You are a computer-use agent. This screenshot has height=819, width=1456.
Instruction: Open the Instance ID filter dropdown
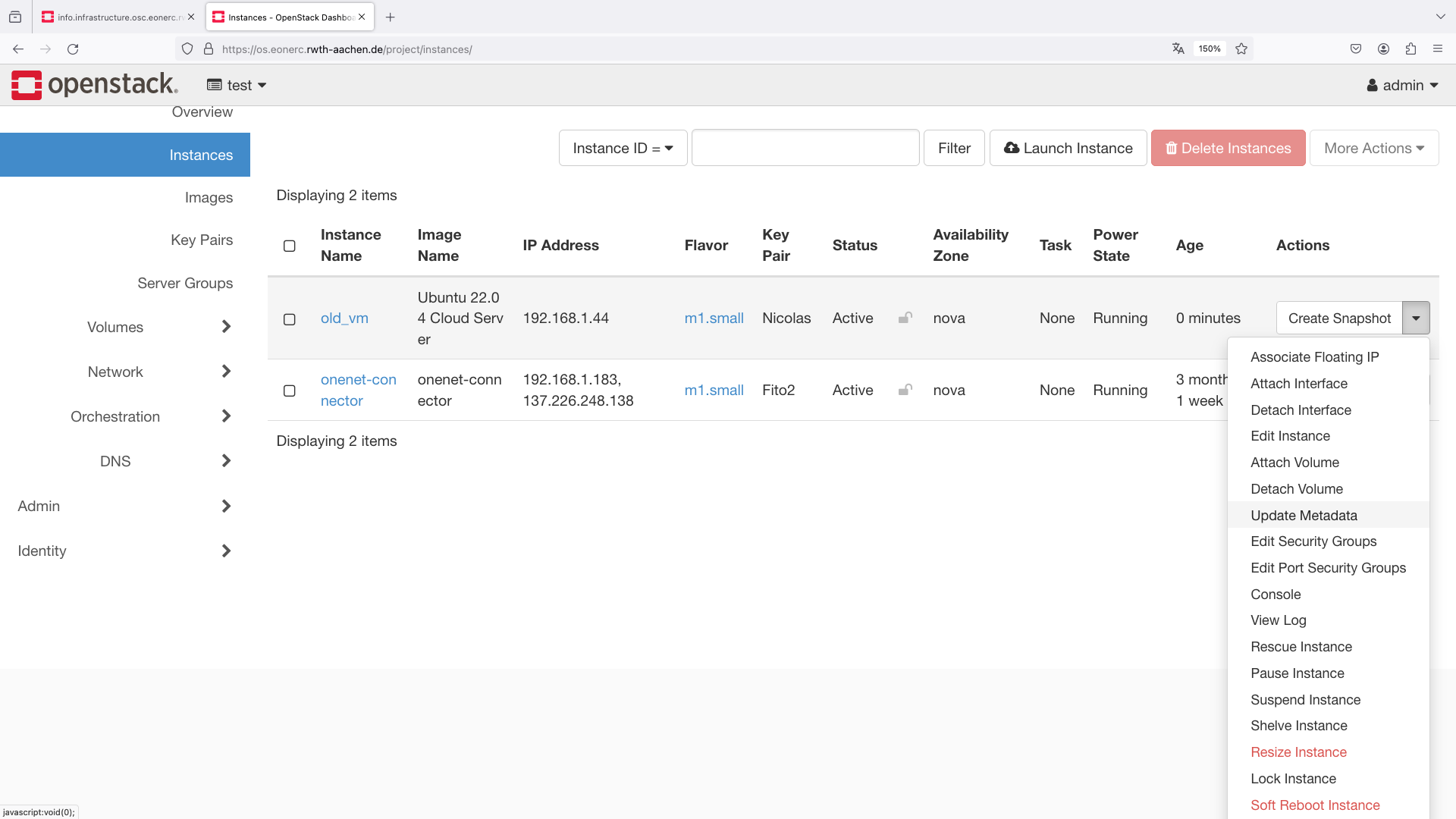[621, 148]
